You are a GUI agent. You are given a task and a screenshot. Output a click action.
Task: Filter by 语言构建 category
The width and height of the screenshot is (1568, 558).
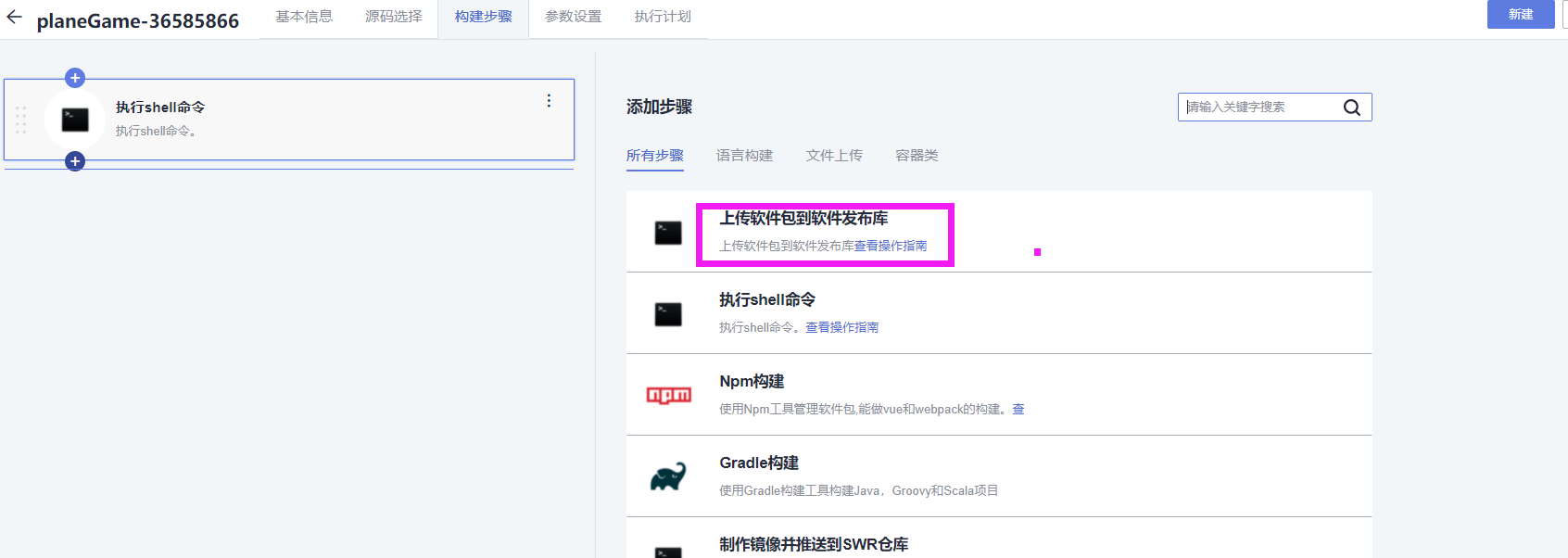tap(744, 156)
